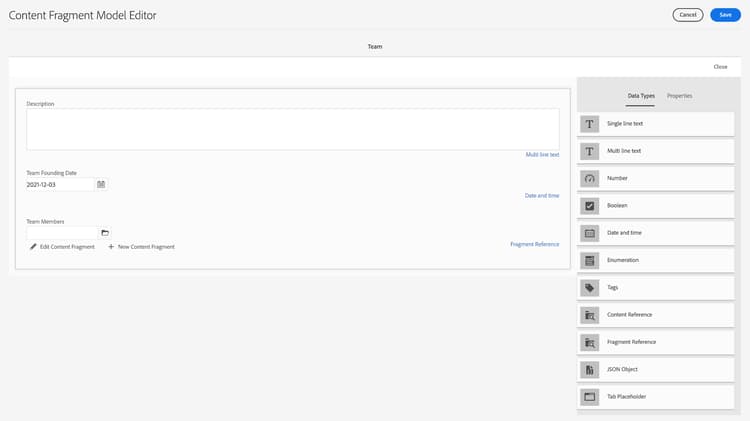Select the Content Reference icon
The image size is (750, 421).
(x=589, y=315)
